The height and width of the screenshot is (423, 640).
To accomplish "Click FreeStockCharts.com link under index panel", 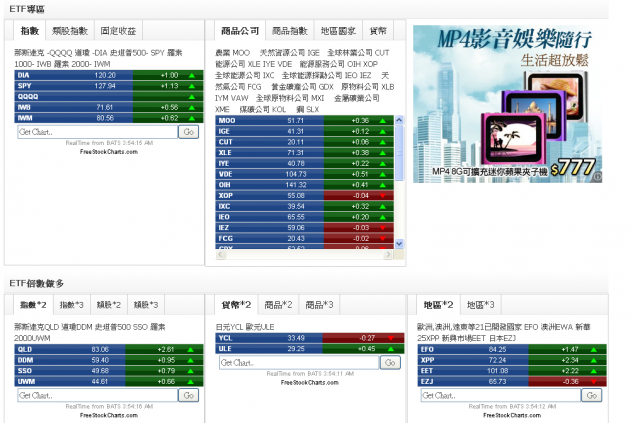I will point(109,151).
